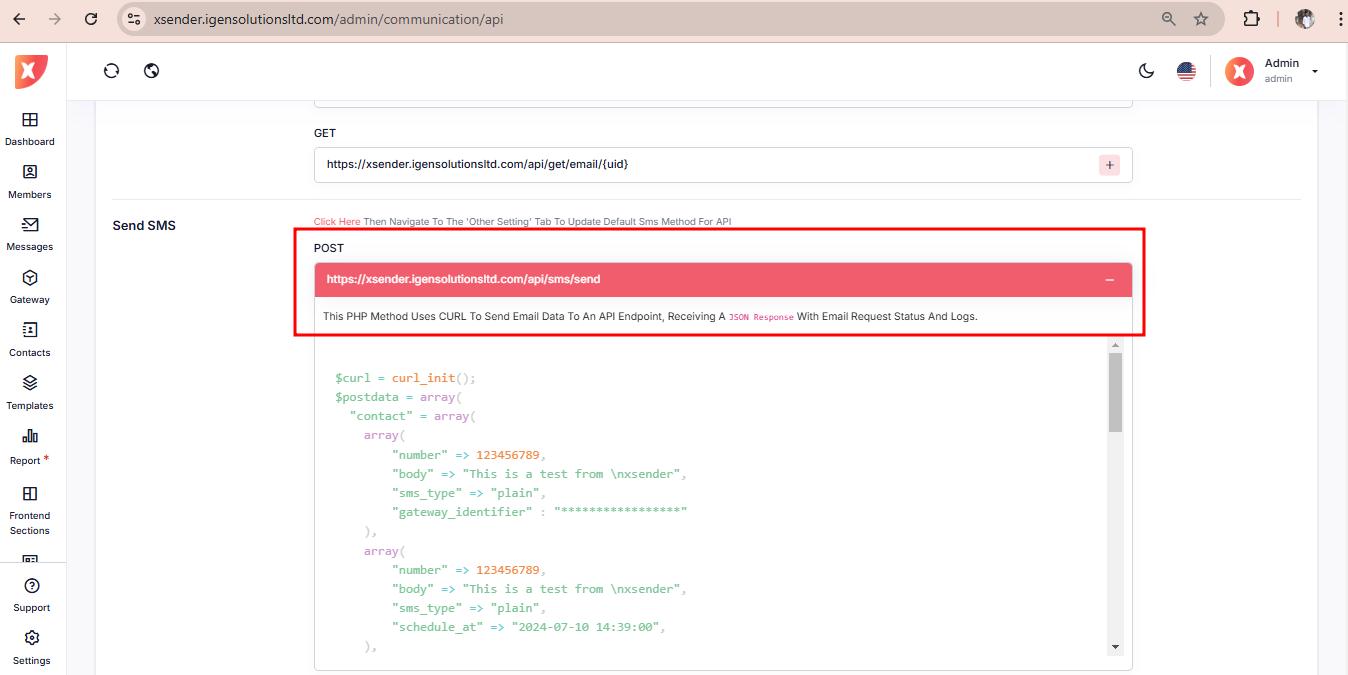Open the Support menu item

pyautogui.click(x=31, y=587)
